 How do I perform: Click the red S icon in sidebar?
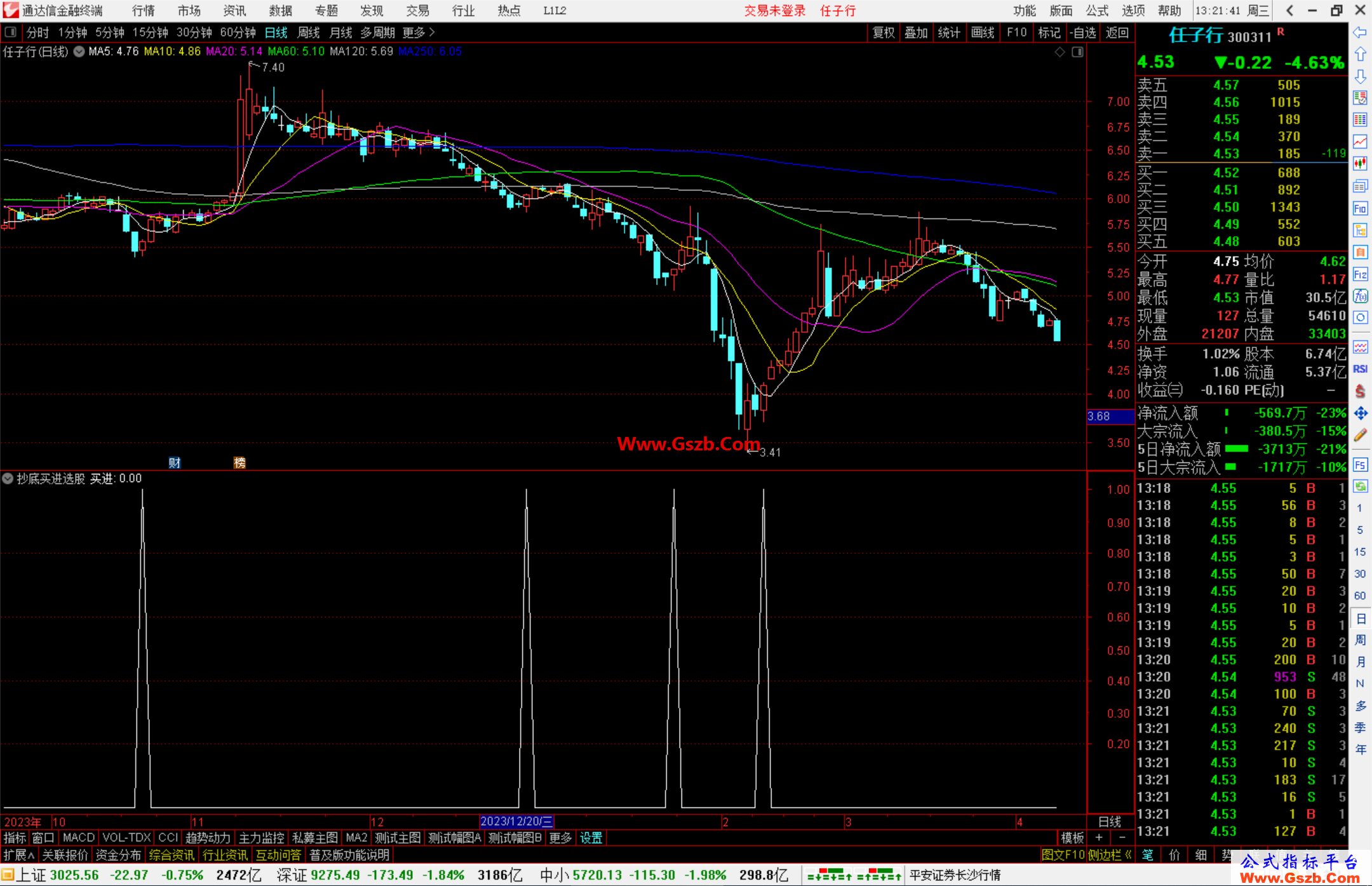point(1360,391)
